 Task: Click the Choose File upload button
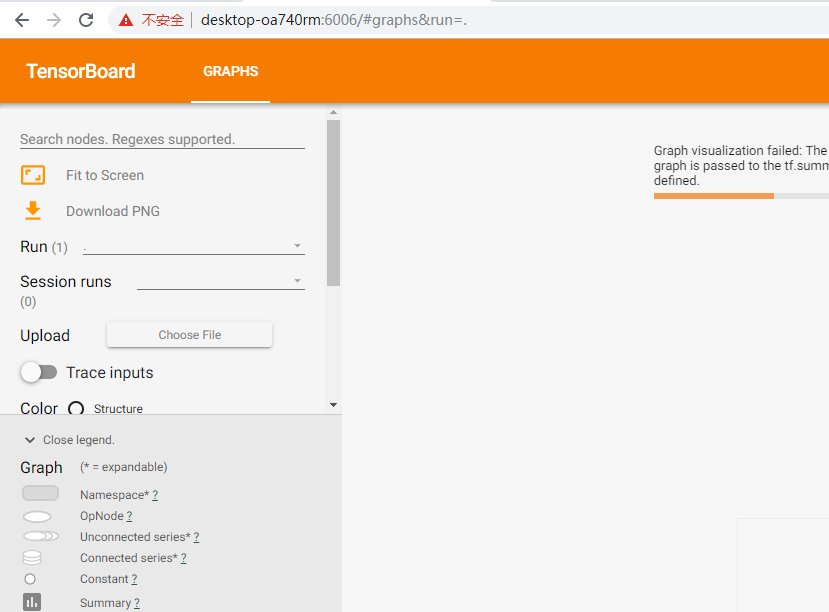(189, 335)
